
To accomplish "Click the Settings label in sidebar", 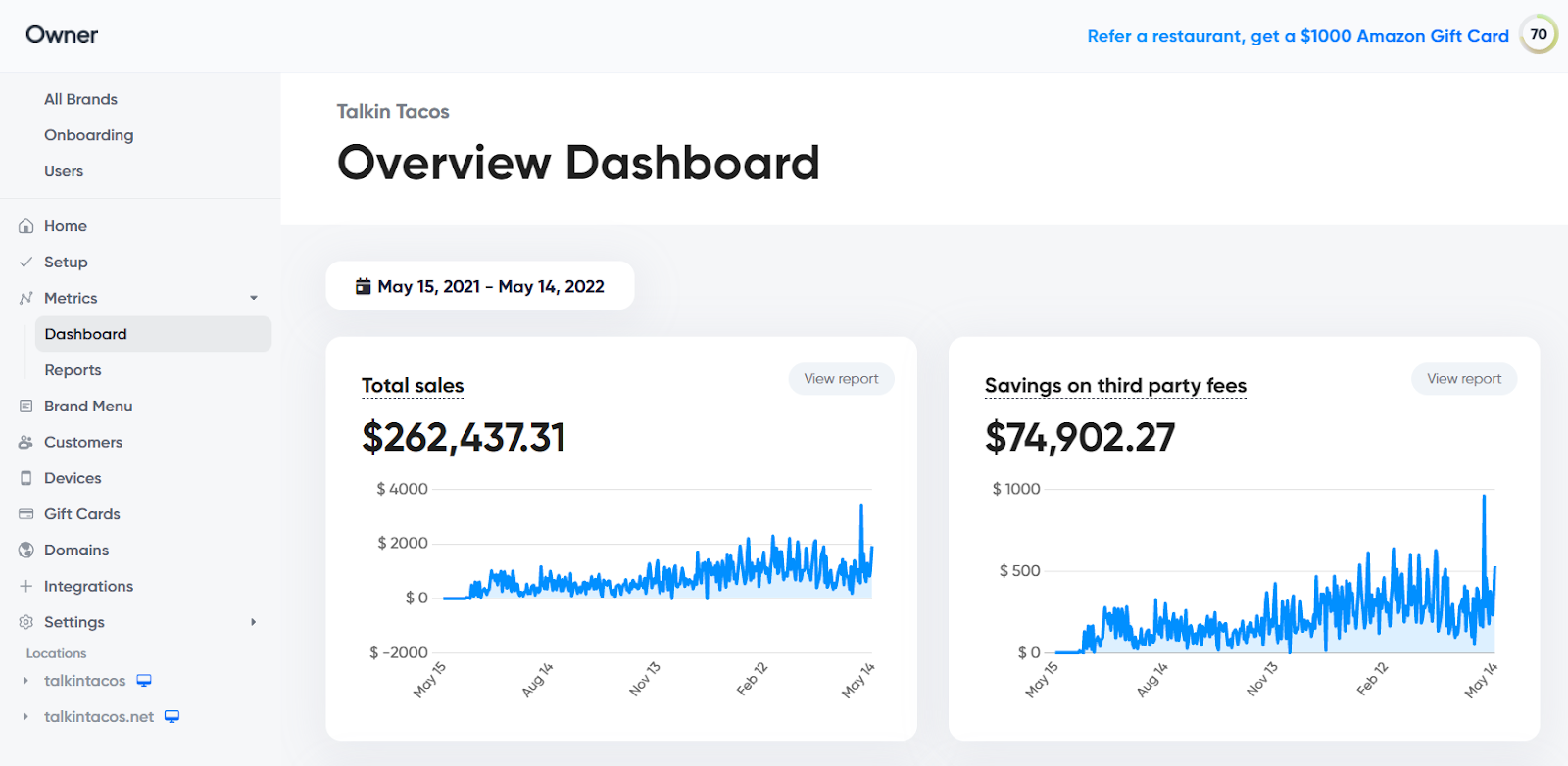I will coord(74,622).
